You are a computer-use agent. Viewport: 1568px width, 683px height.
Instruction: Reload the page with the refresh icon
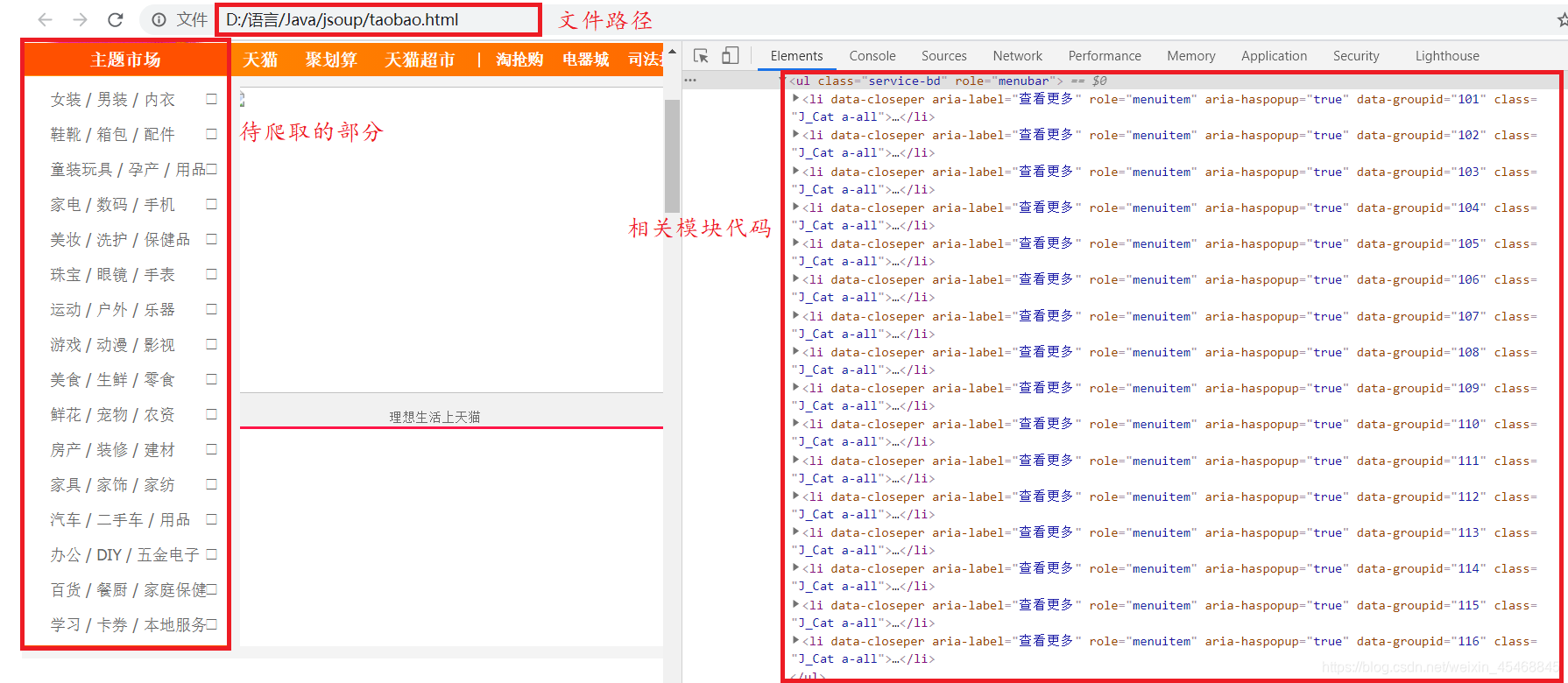pyautogui.click(x=115, y=19)
